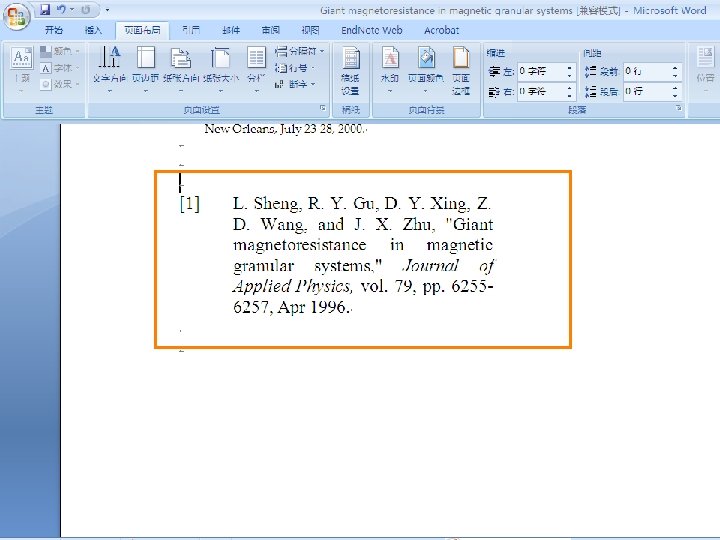
Task: Click the Redo icon in quick access toolbar
Action: pyautogui.click(x=85, y=9)
